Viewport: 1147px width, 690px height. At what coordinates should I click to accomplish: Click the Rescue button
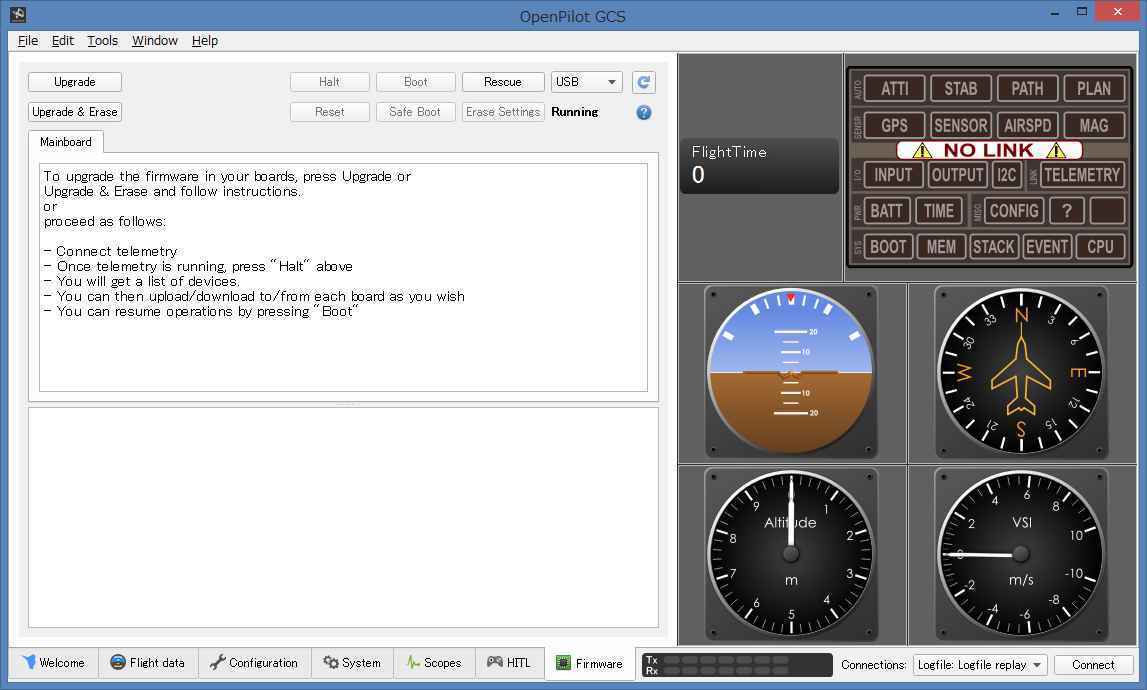[x=502, y=82]
